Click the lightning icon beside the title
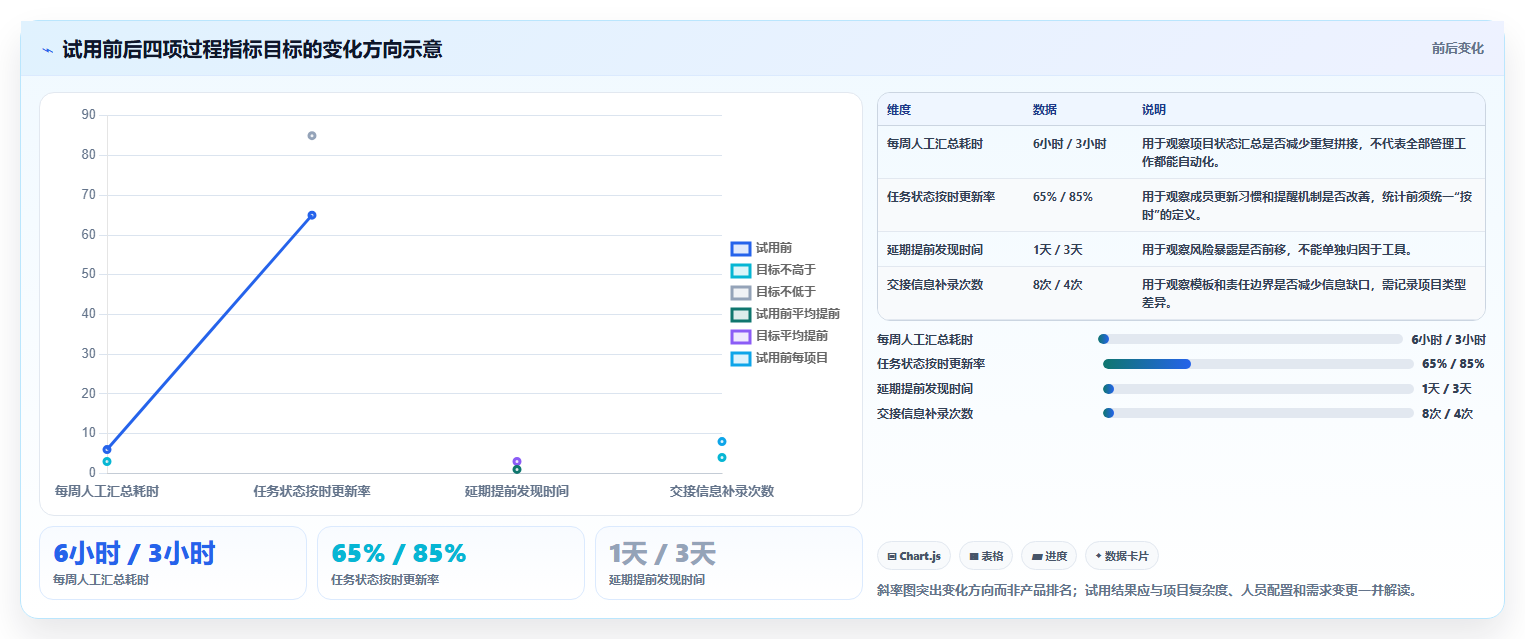The height and width of the screenshot is (639, 1525). (x=47, y=49)
